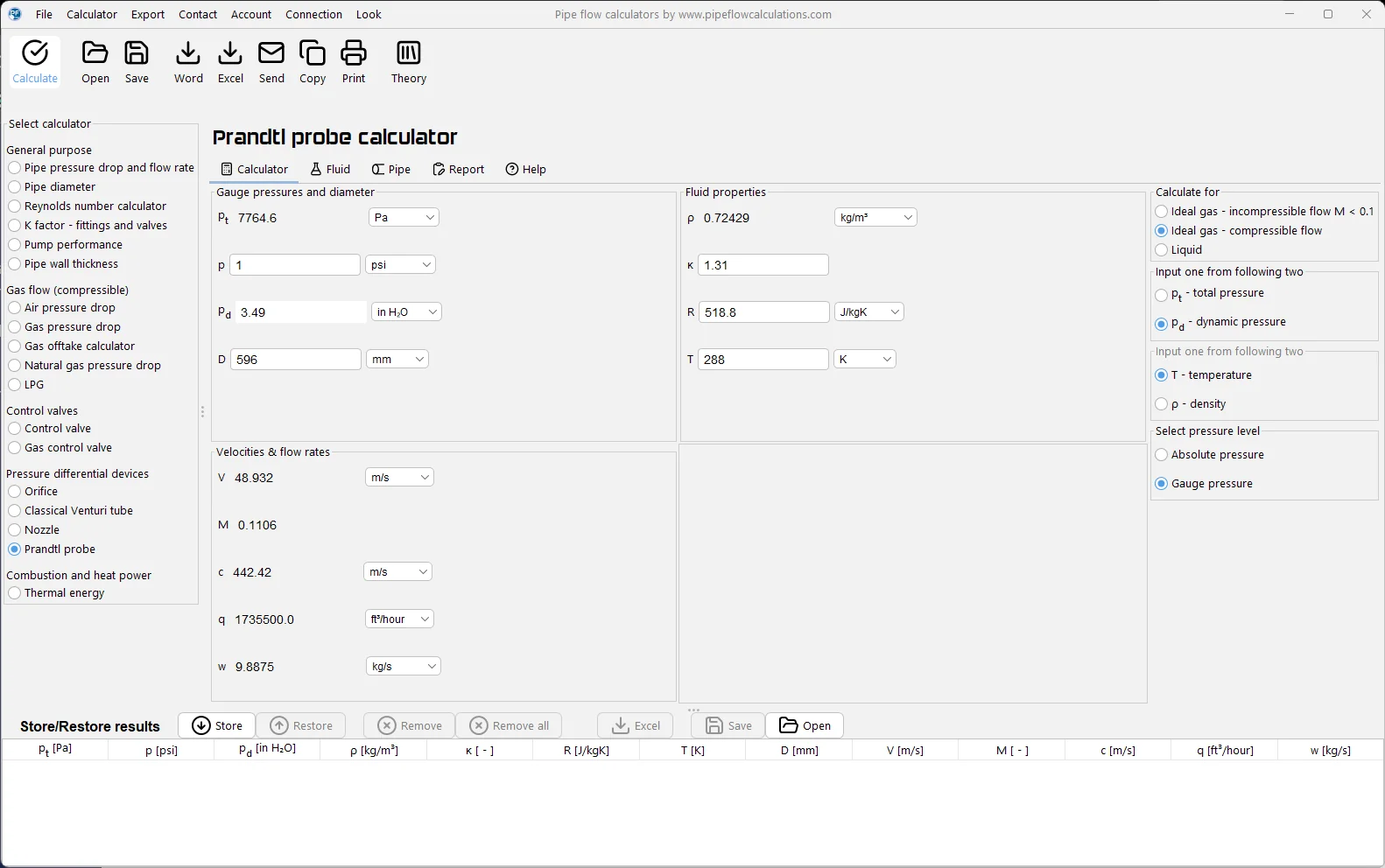This screenshot has height=868, width=1385.
Task: Click the Restore results button
Action: pos(301,725)
